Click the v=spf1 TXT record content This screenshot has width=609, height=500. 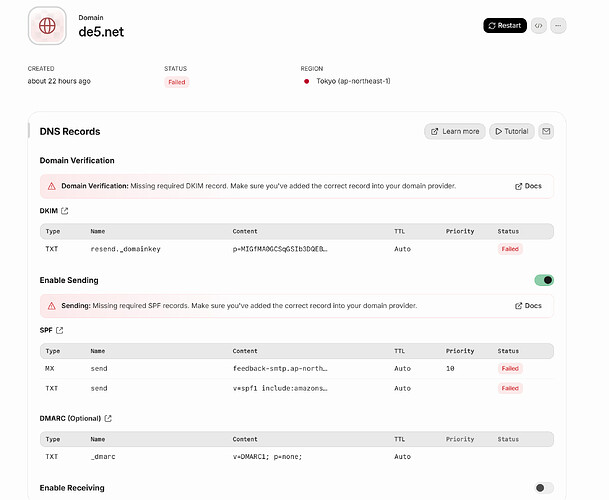[279, 387]
